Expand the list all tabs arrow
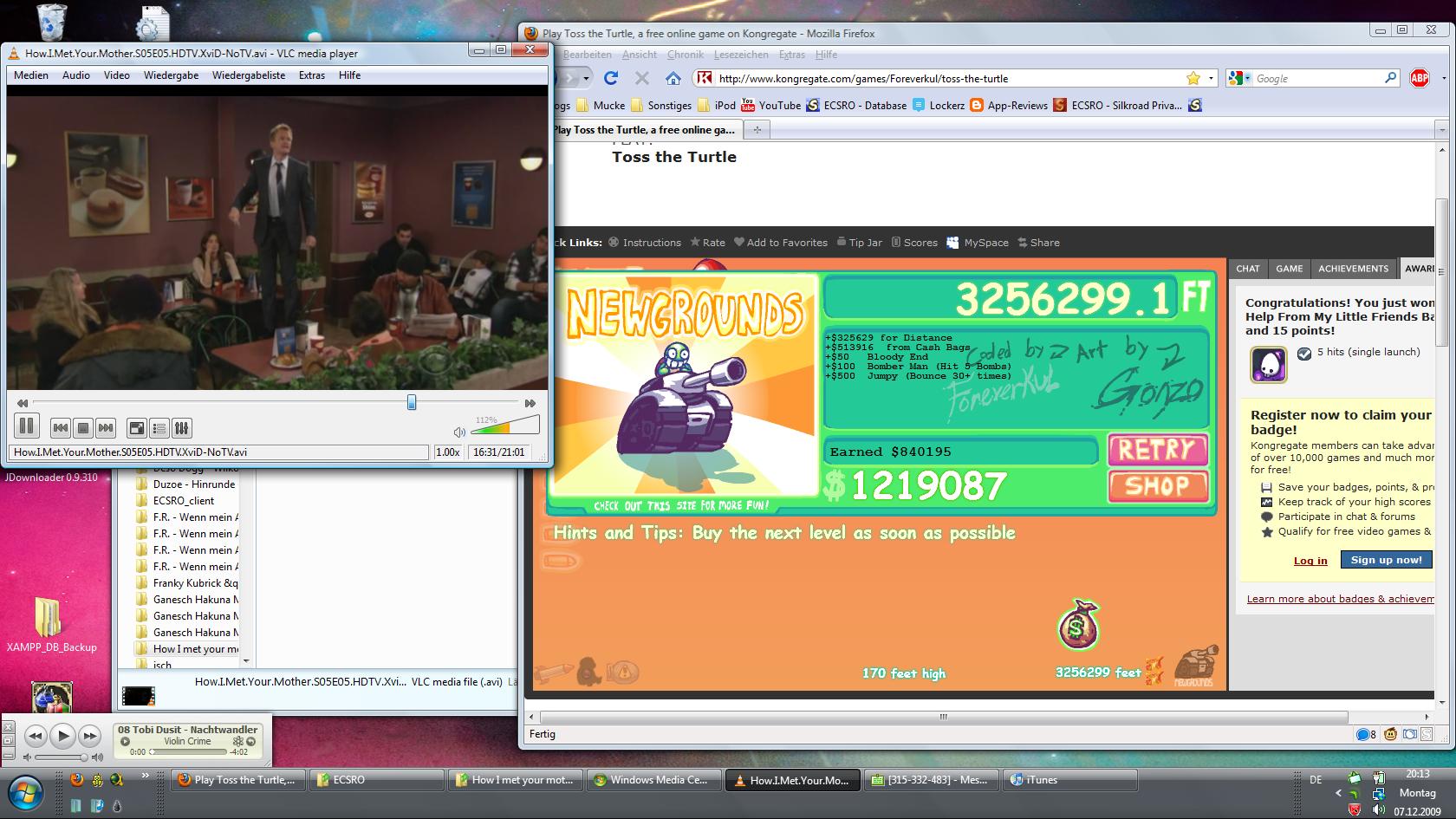The height and width of the screenshot is (819, 1456). 1442,130
